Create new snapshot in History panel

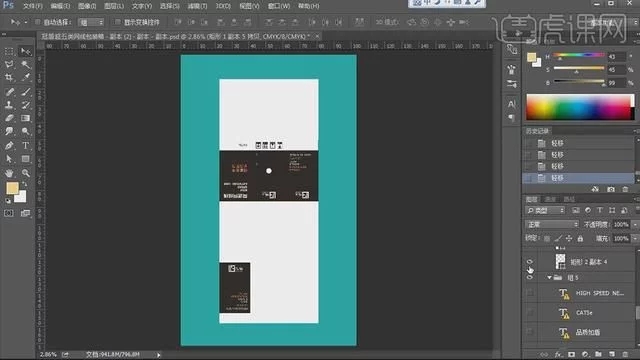point(611,189)
